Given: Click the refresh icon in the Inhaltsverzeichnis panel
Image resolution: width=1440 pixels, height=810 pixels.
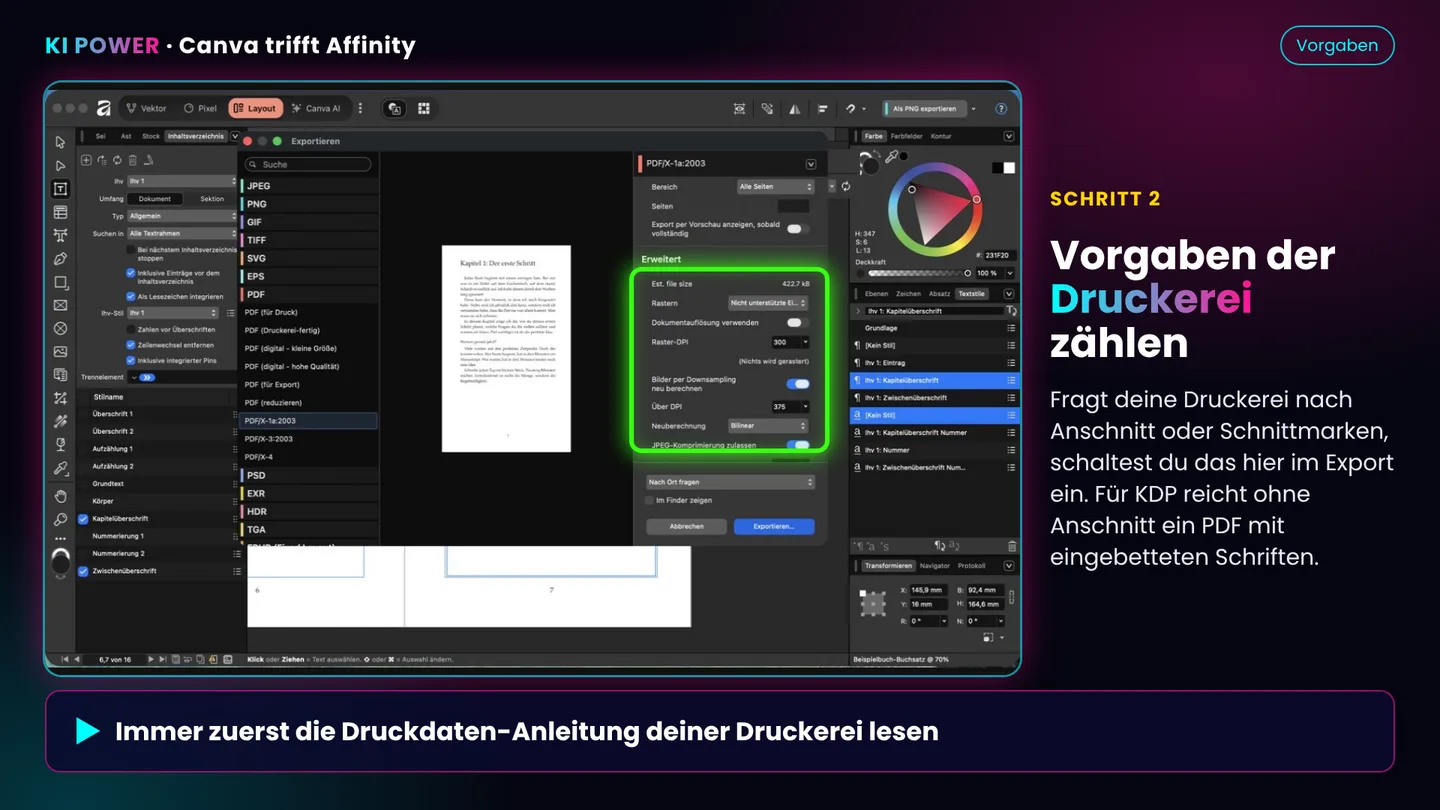Looking at the screenshot, I should coord(118,159).
